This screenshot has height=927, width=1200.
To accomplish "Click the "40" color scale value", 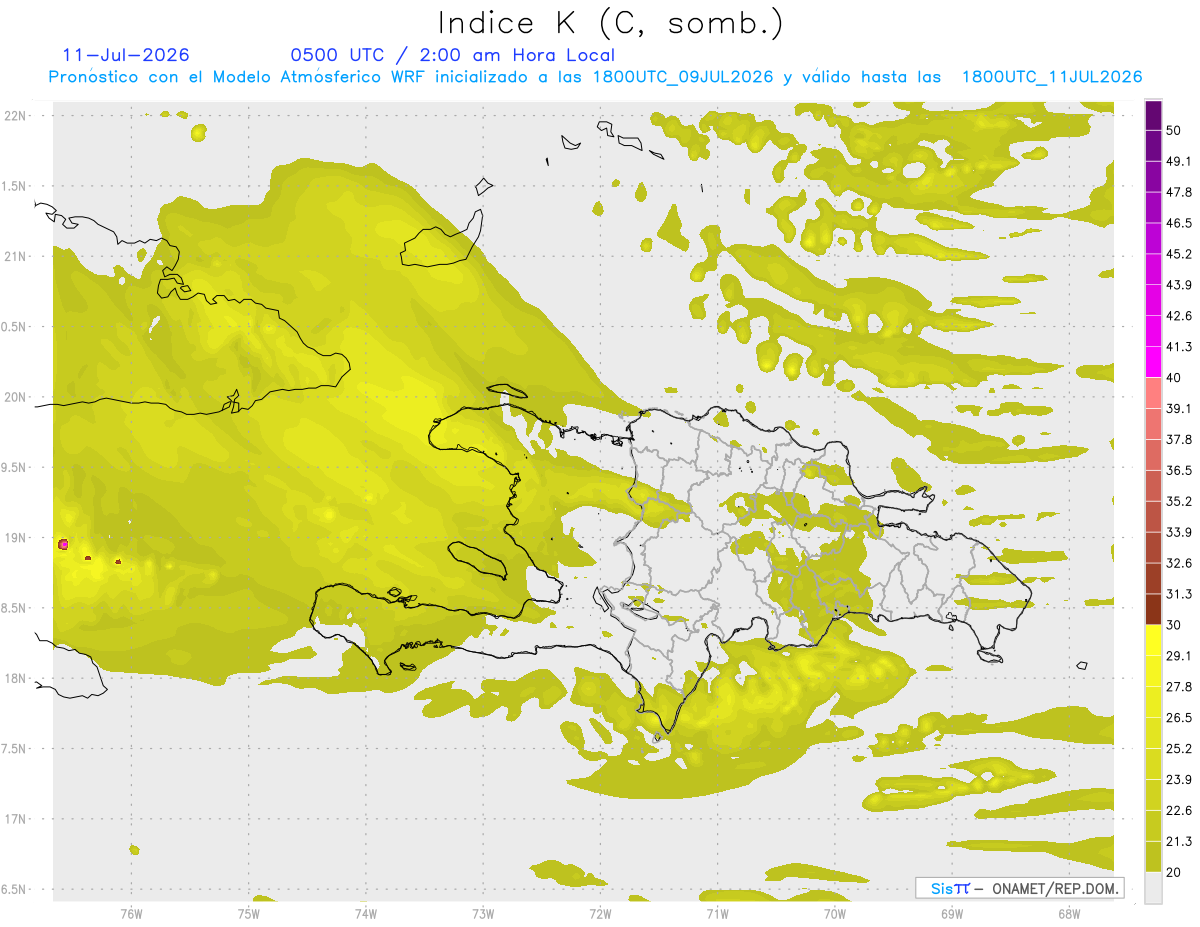I will point(1174,378).
